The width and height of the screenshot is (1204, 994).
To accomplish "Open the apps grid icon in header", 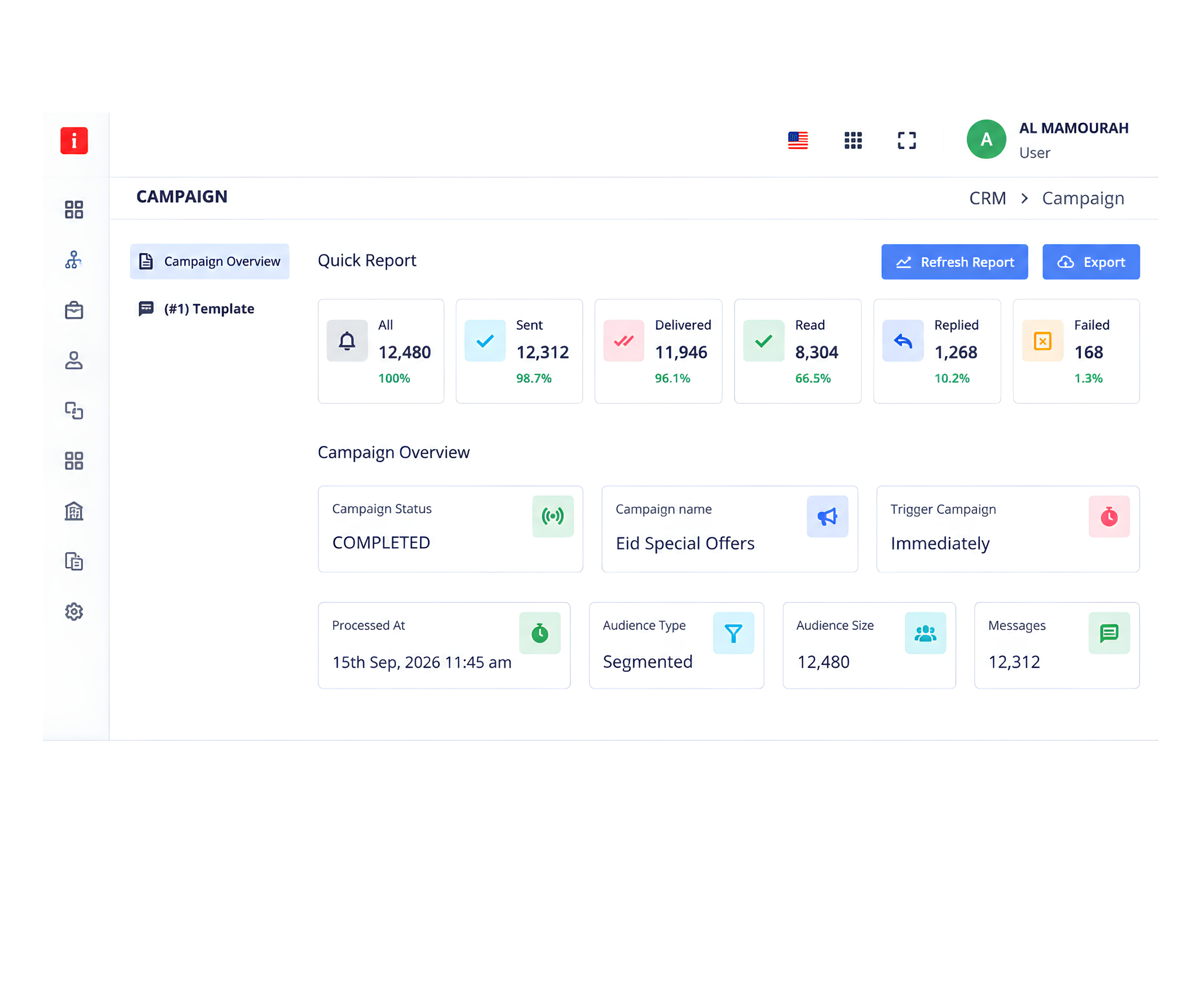I will pos(852,140).
